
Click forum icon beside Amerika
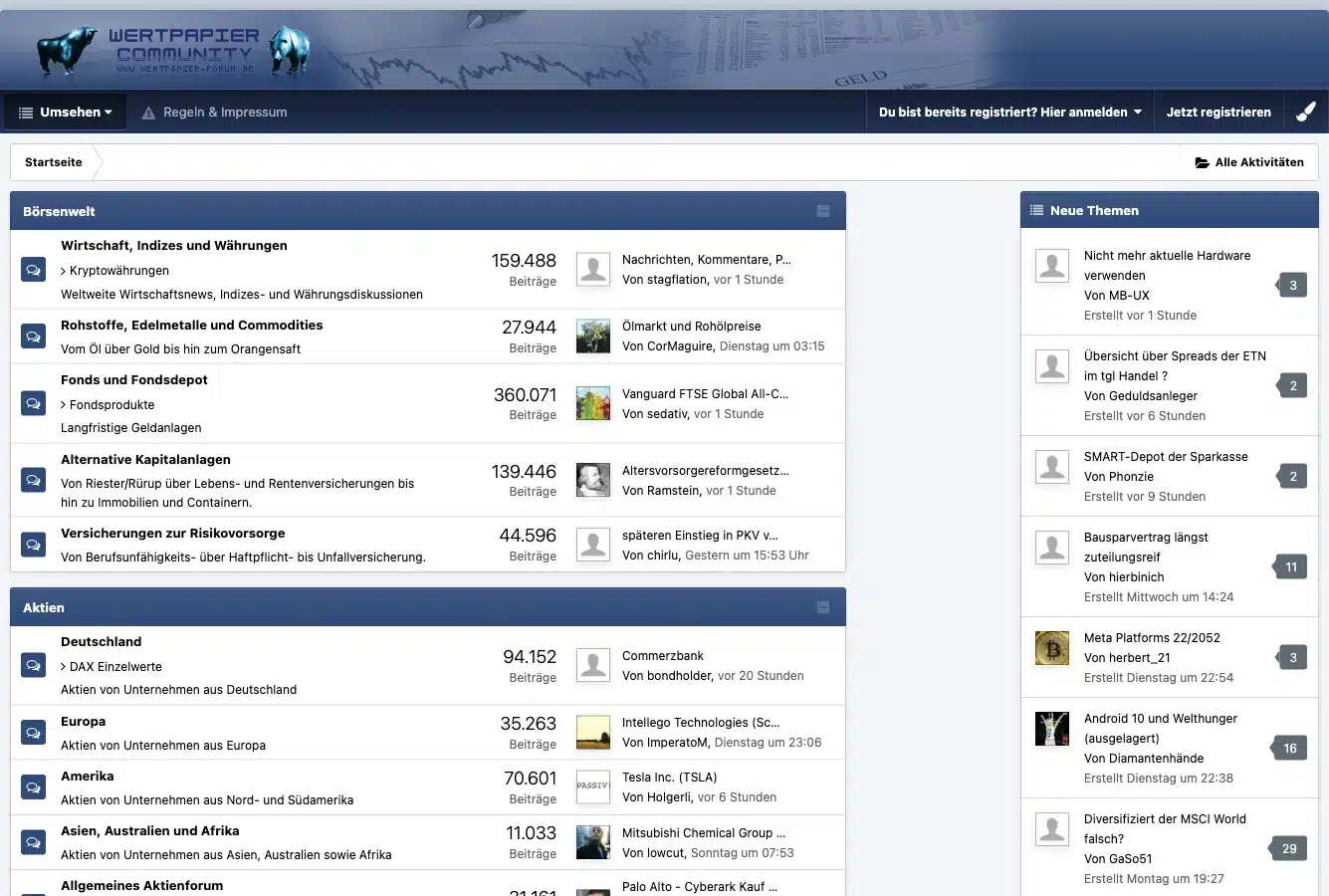[33, 787]
